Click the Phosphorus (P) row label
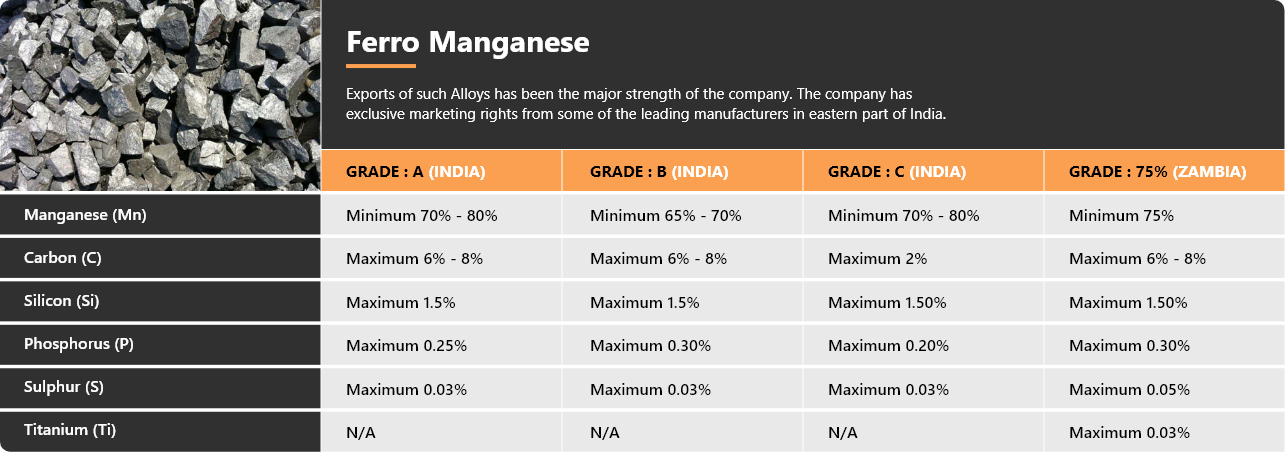This screenshot has width=1285, height=452. [x=160, y=344]
